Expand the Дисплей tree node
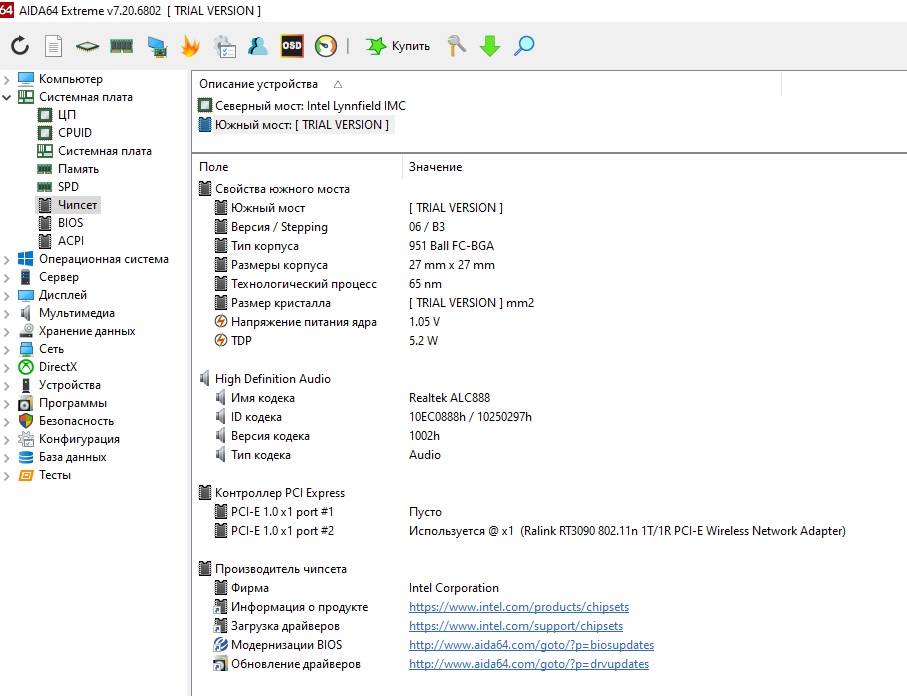This screenshot has width=907, height=697. point(7,296)
